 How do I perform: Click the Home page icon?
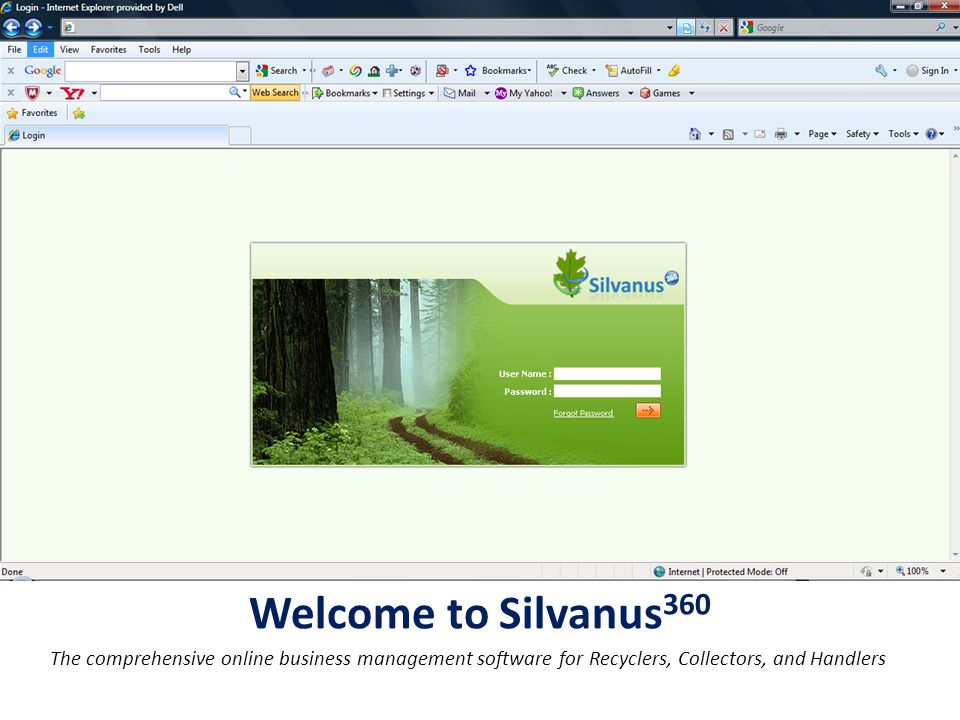point(695,133)
